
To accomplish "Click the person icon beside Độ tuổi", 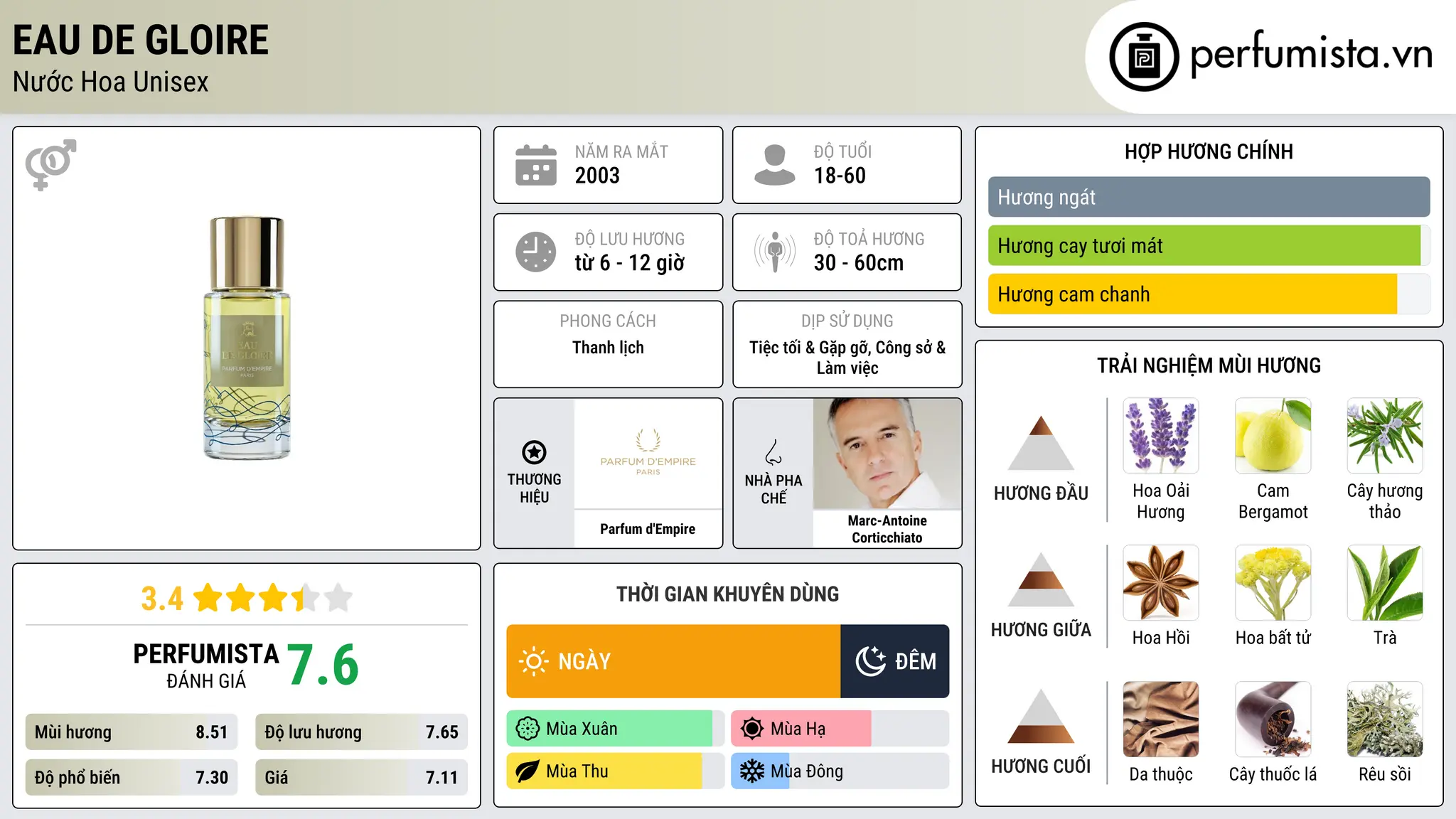I will [x=775, y=165].
